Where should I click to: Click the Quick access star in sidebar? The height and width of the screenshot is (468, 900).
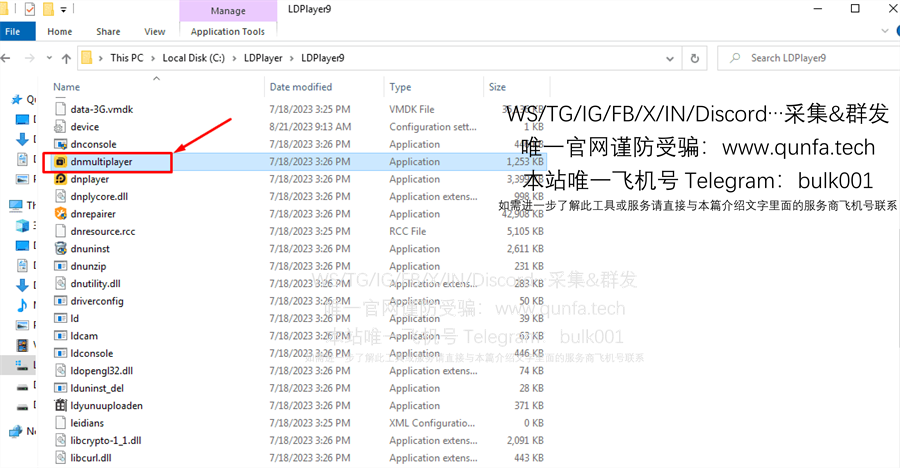(17, 99)
